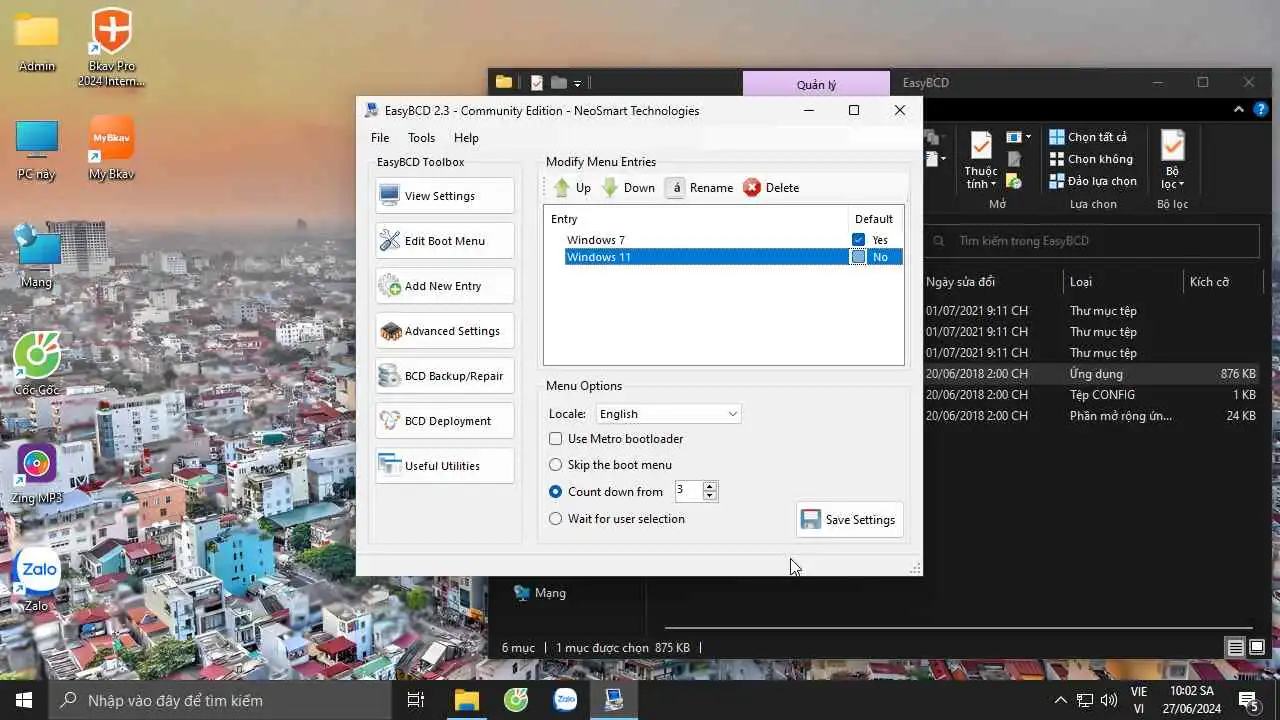Open the Add New Entry section

tap(445, 286)
